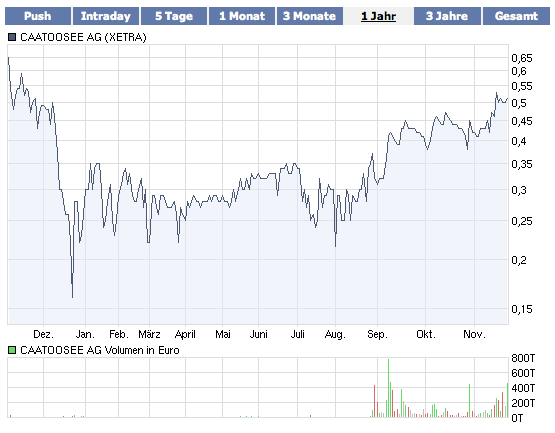The width and height of the screenshot is (555, 433).
Task: Click the Jan. axis label
Action: (85, 334)
